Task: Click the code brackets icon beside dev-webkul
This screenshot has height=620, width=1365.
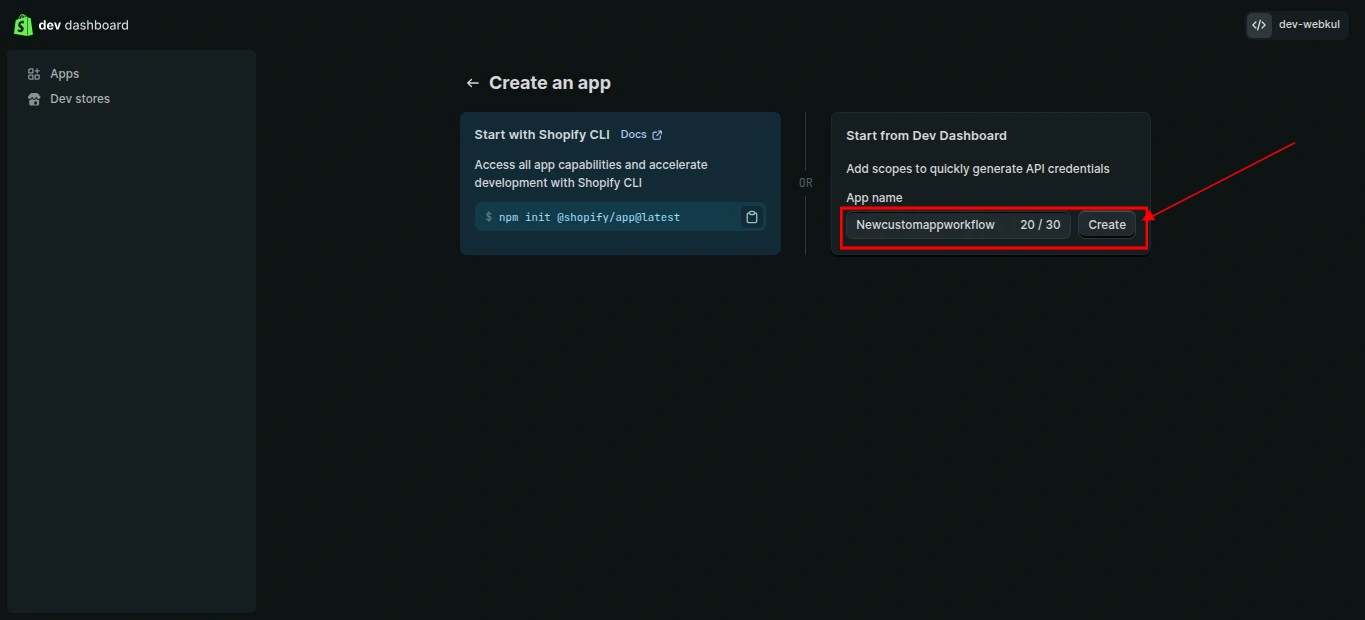Action: (x=1259, y=25)
